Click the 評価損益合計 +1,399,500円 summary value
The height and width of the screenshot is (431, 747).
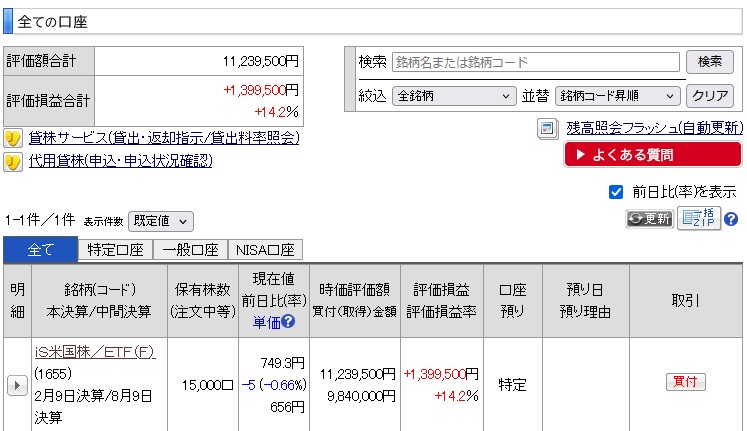261,90
